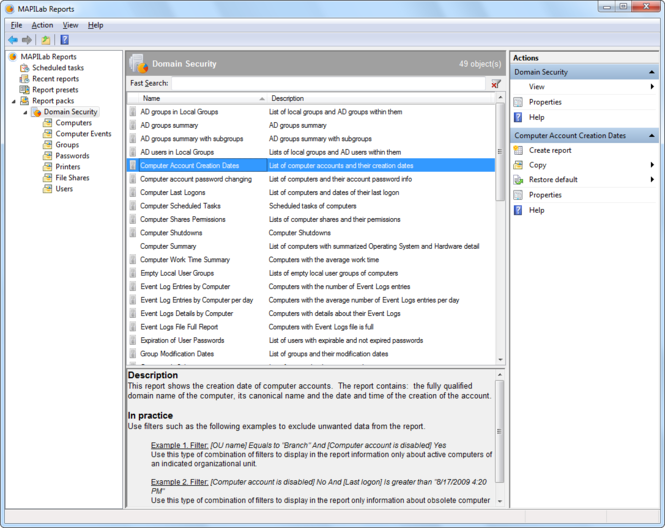Click Help icon under Computer Account Creation Dates
The image size is (665, 528).
click(518, 210)
